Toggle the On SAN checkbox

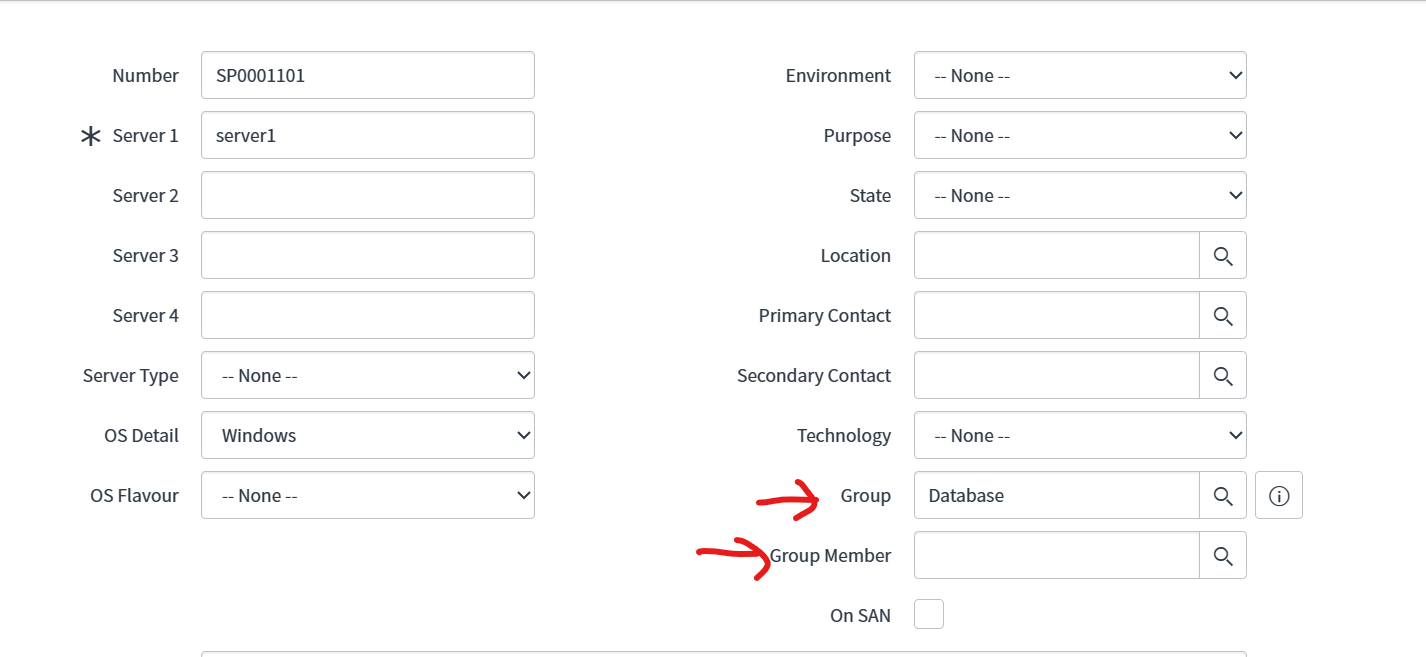pyautogui.click(x=929, y=614)
